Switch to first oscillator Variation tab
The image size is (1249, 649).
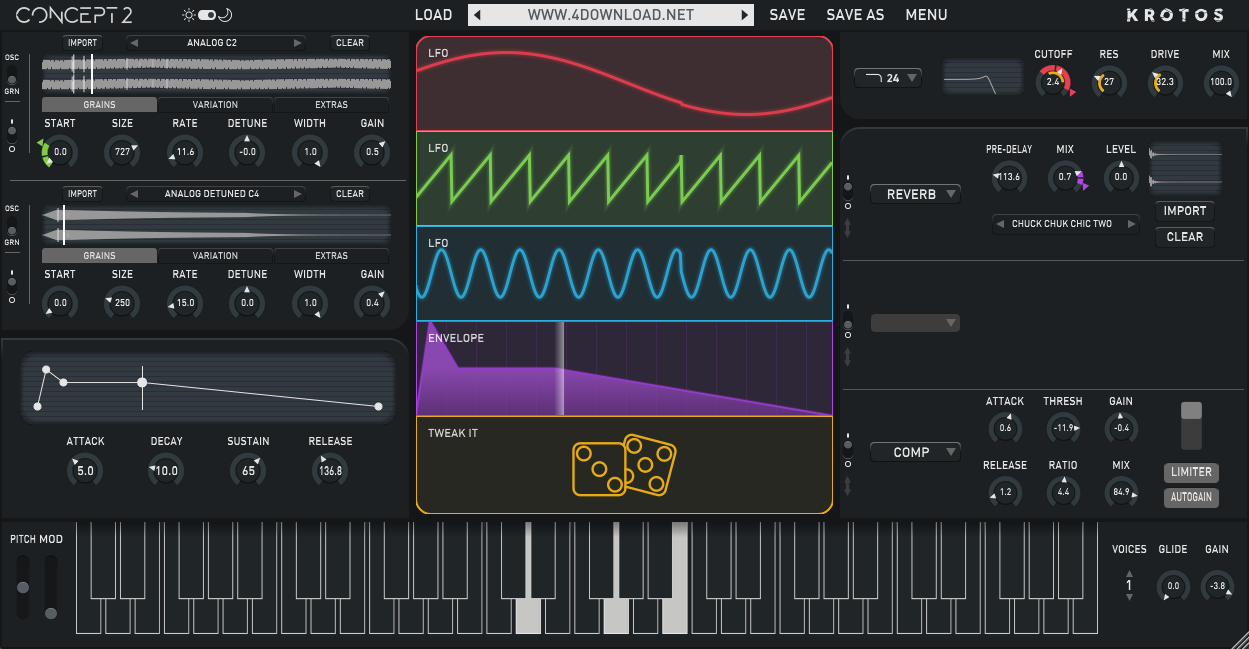pyautogui.click(x=215, y=104)
